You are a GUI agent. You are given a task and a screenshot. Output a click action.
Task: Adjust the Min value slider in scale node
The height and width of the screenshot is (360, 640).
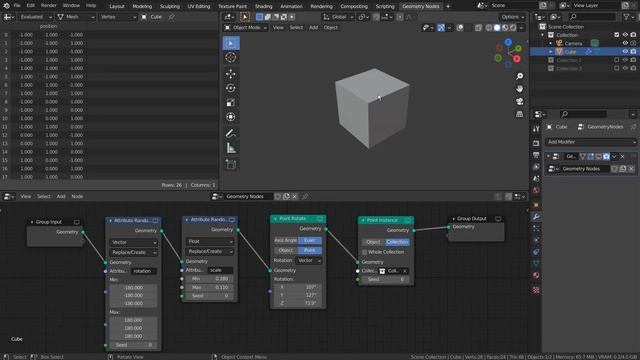pyautogui.click(x=210, y=279)
